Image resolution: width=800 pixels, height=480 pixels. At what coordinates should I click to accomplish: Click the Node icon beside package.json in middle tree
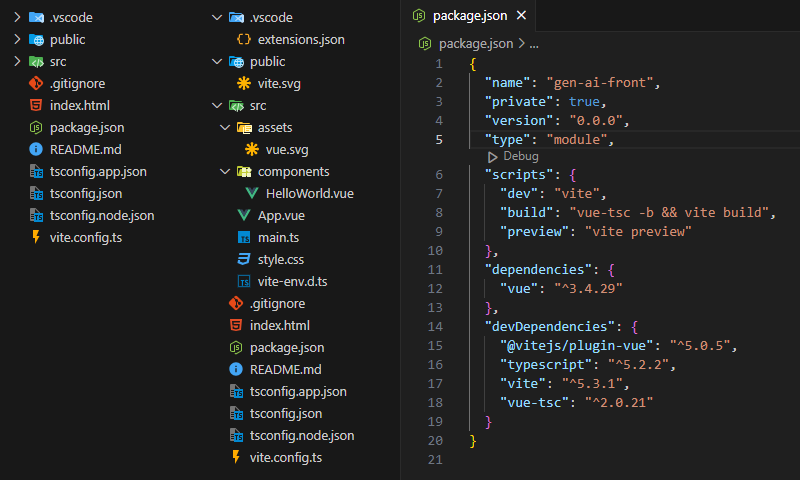click(236, 347)
